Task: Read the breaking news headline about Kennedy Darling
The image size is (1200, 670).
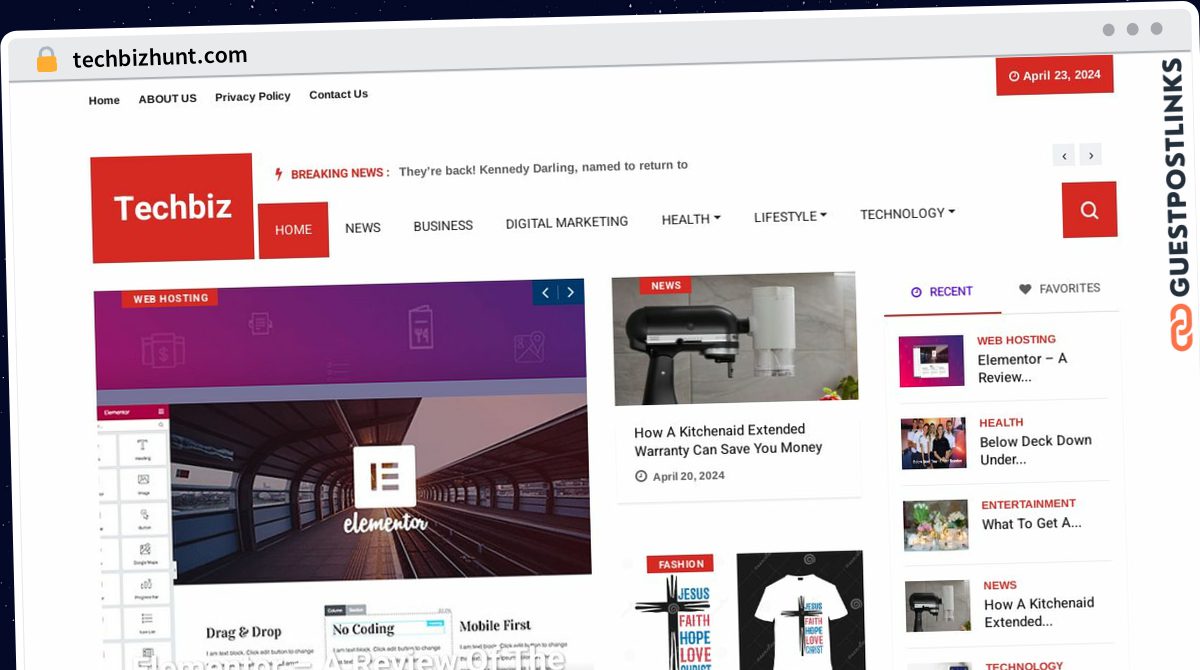Action: point(543,168)
